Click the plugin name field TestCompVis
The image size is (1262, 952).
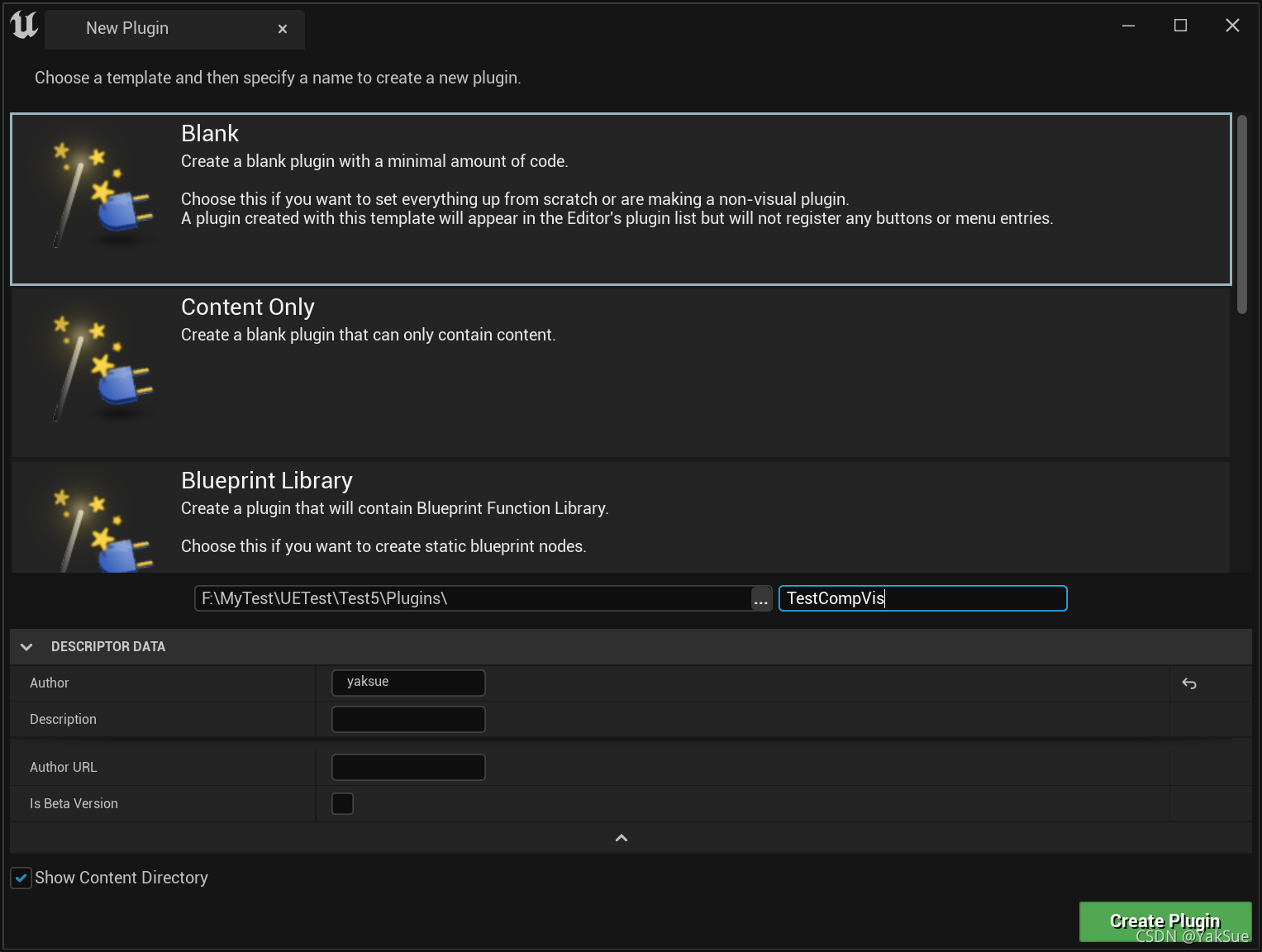point(922,598)
